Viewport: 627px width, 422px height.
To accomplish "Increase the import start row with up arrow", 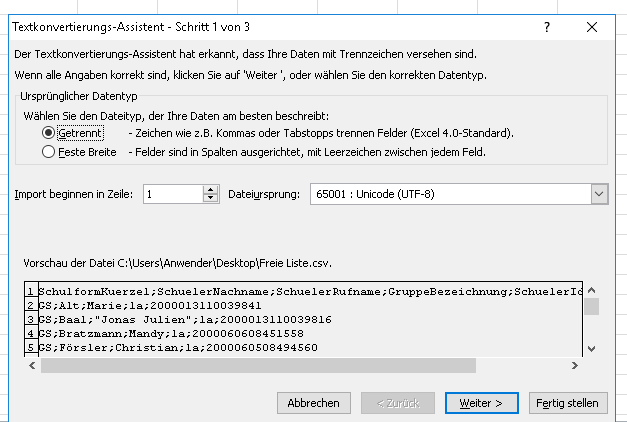I will tap(211, 189).
